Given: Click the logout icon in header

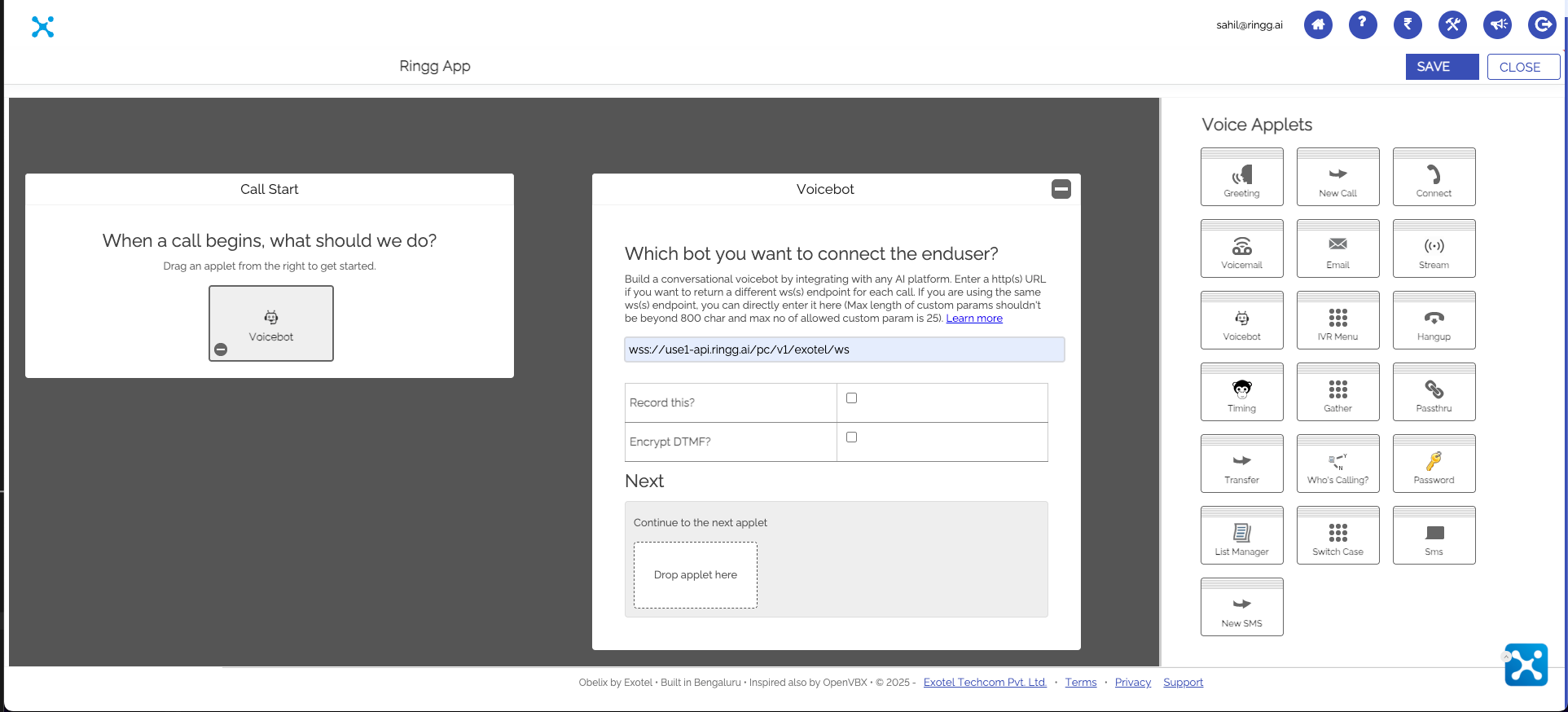Looking at the screenshot, I should point(1542,24).
